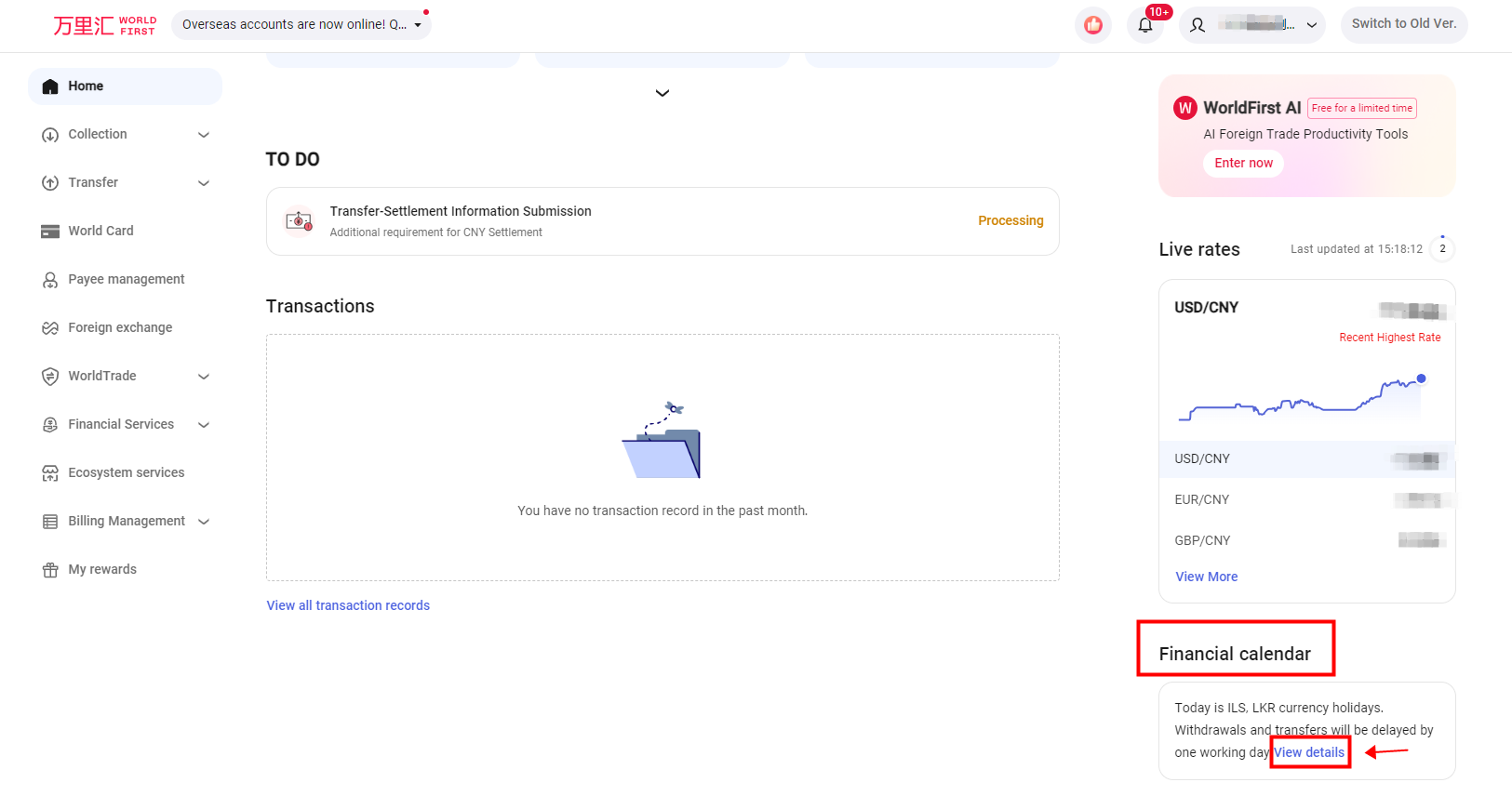Screen dimensions: 1512x796
Task: Click the World Card sidebar icon
Action: [x=50, y=232]
